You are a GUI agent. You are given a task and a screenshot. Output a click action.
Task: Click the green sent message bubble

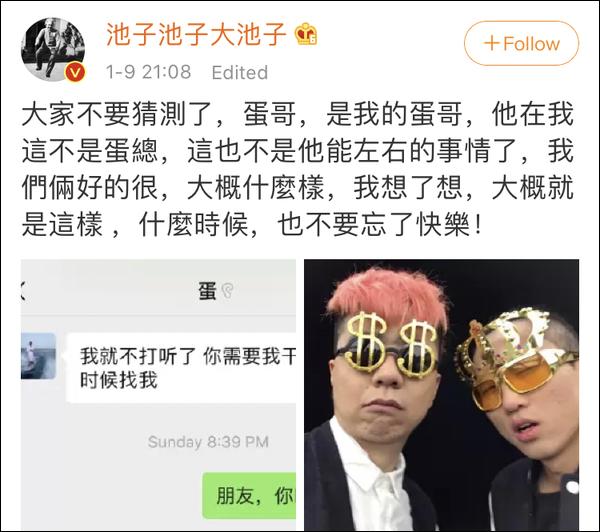(x=249, y=496)
